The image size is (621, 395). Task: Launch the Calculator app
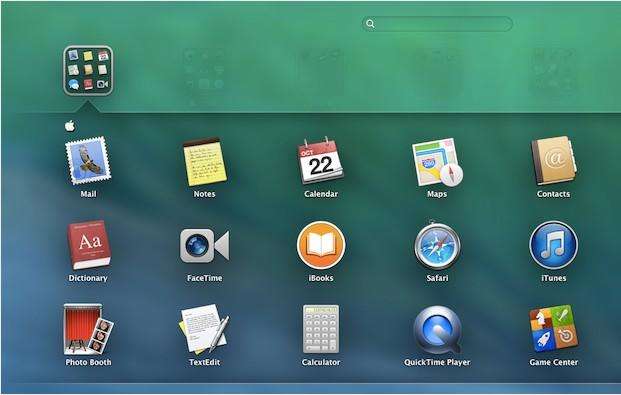coord(321,329)
